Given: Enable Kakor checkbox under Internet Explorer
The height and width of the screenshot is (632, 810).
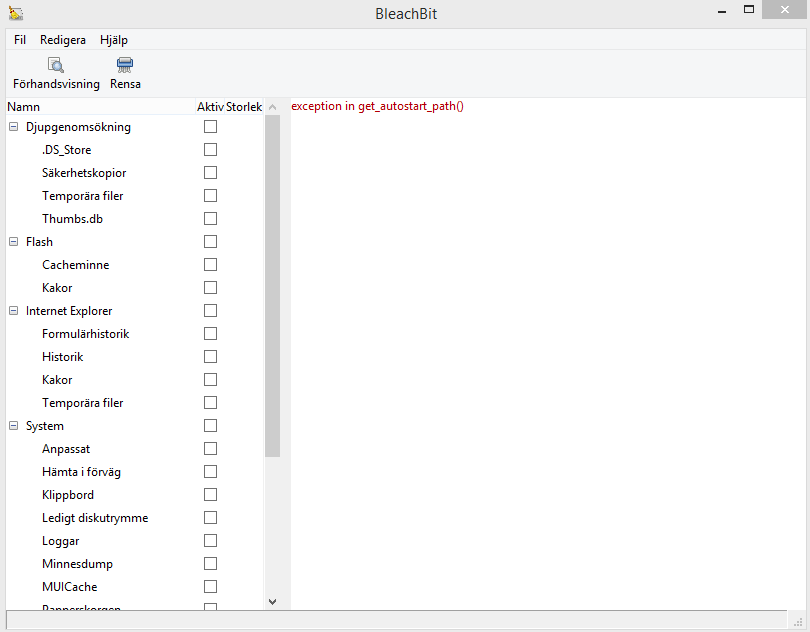Looking at the screenshot, I should click(x=210, y=379).
